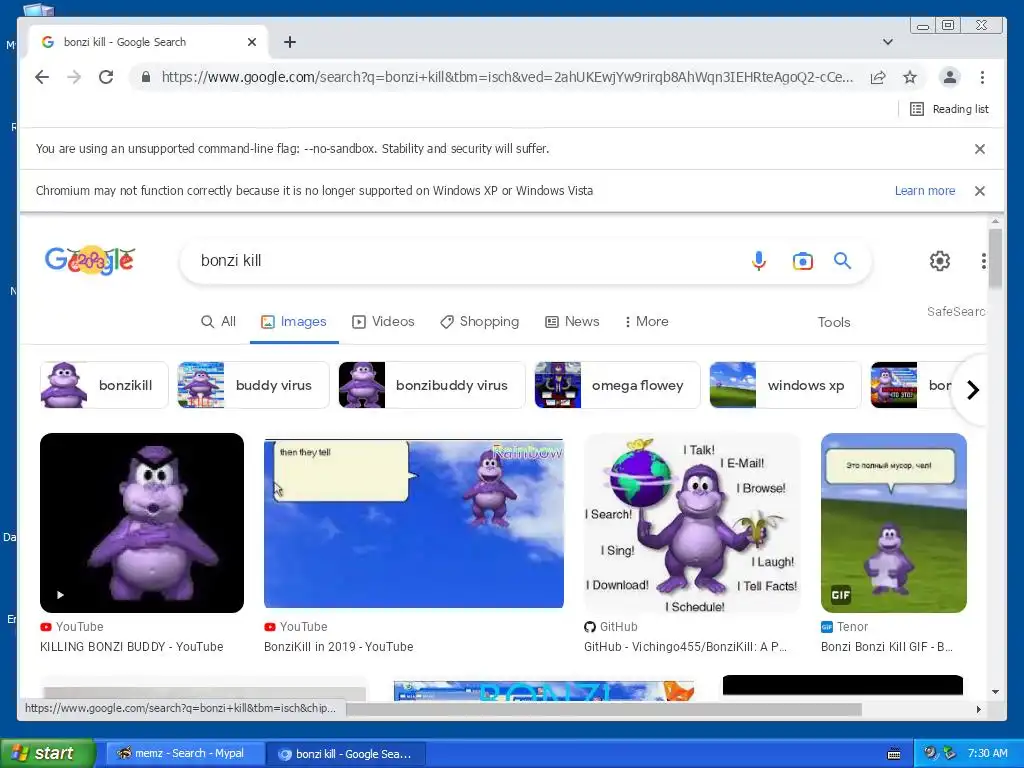
Task: Reload the current page
Action: click(106, 77)
